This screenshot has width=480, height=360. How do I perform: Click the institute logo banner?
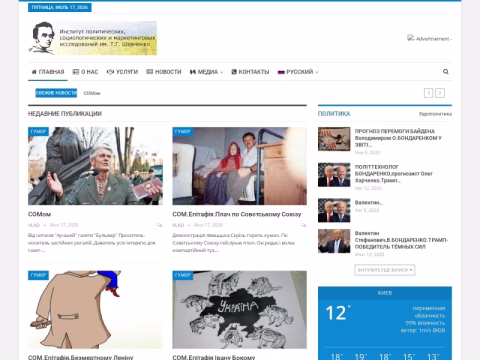92,38
